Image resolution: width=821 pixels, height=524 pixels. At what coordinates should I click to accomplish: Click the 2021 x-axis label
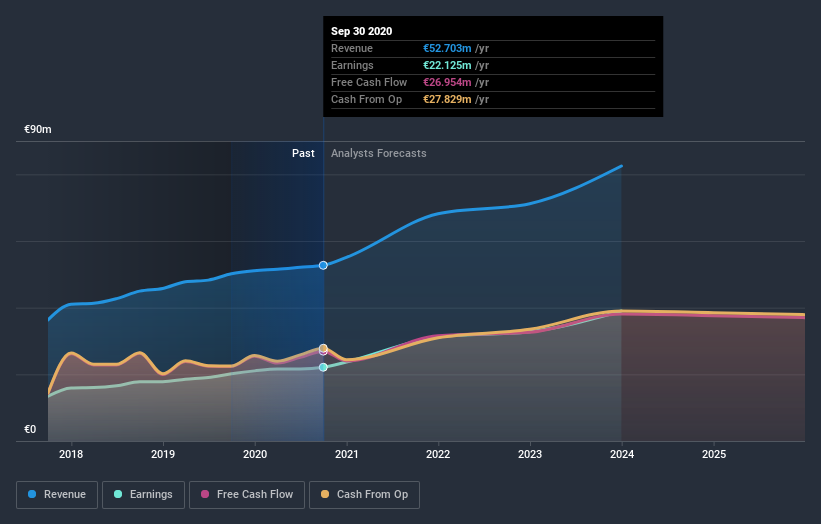point(347,454)
